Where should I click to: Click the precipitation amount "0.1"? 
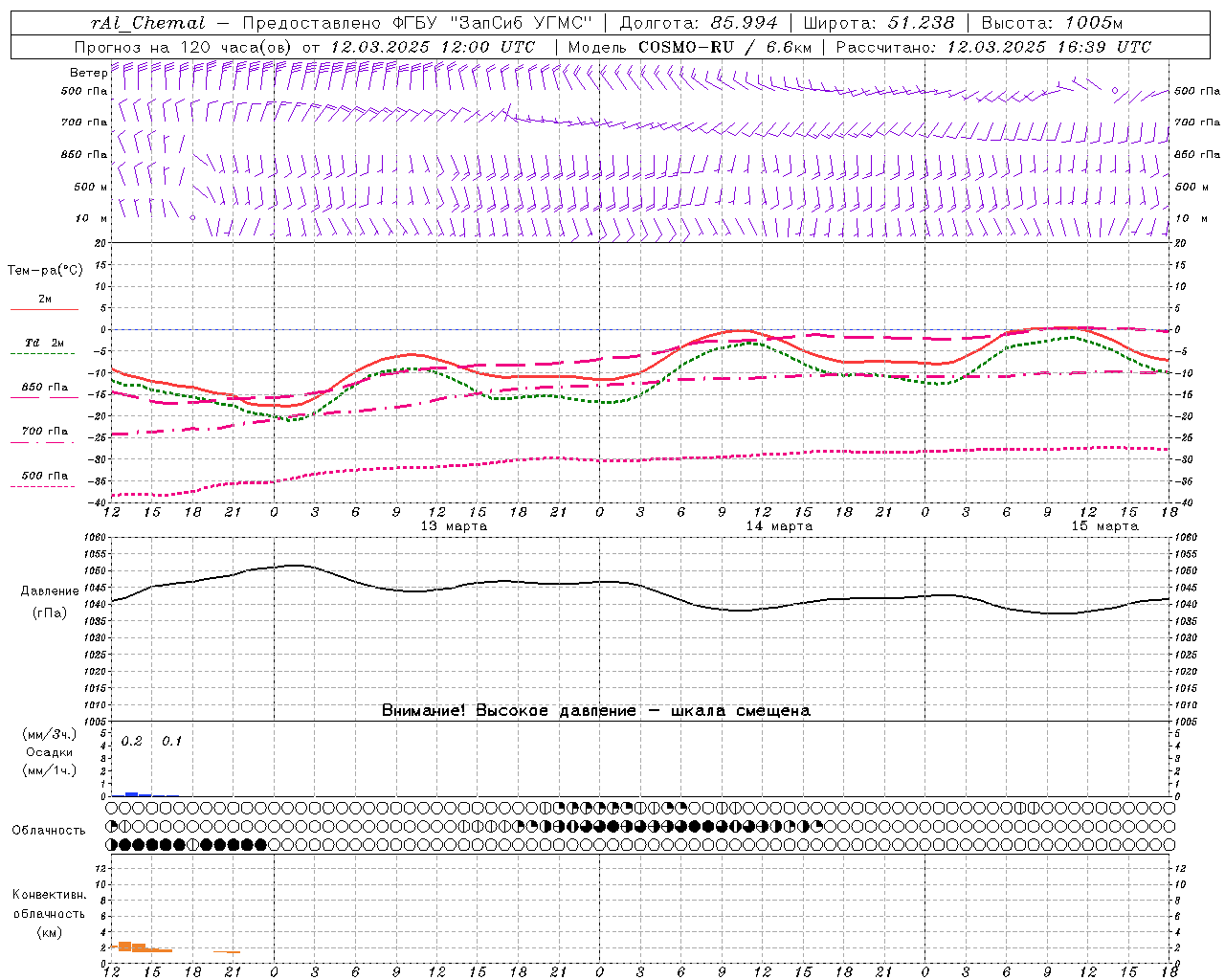(171, 742)
